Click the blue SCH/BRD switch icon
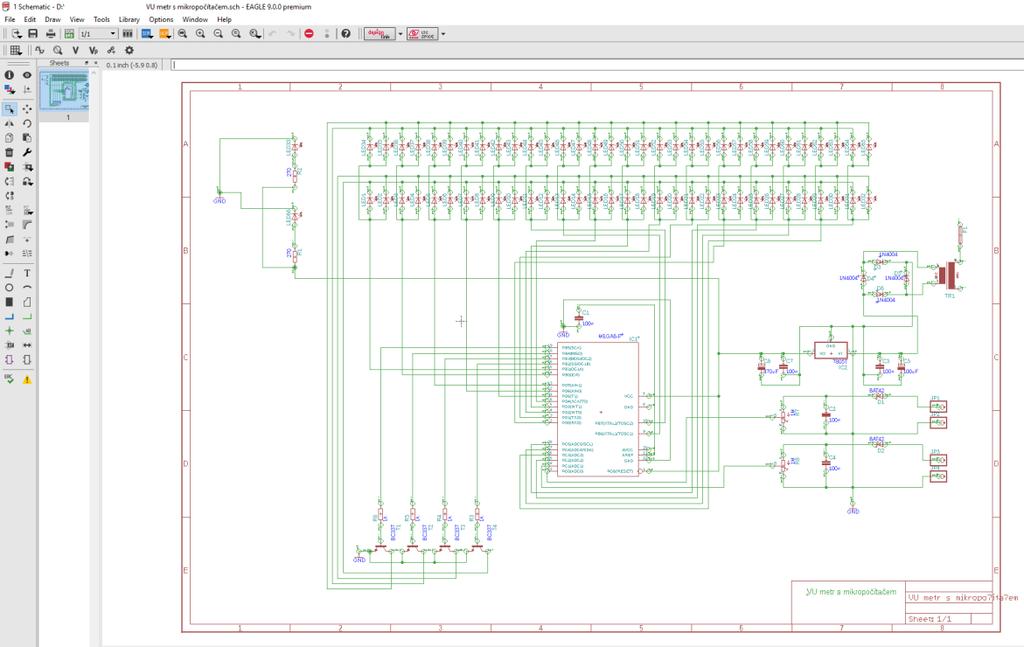The image size is (1024, 647). 146,33
